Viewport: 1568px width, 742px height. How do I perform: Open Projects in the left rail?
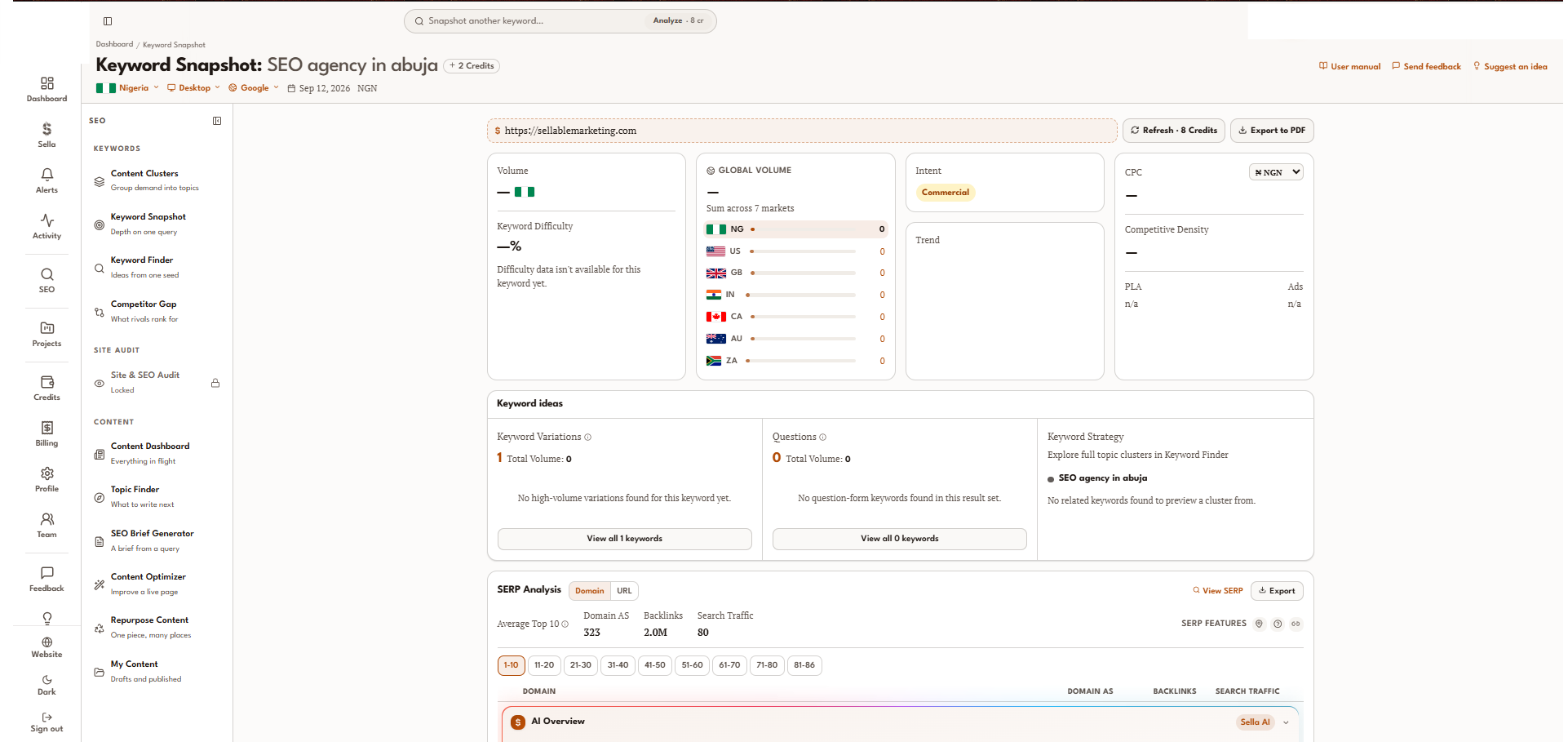tap(47, 334)
